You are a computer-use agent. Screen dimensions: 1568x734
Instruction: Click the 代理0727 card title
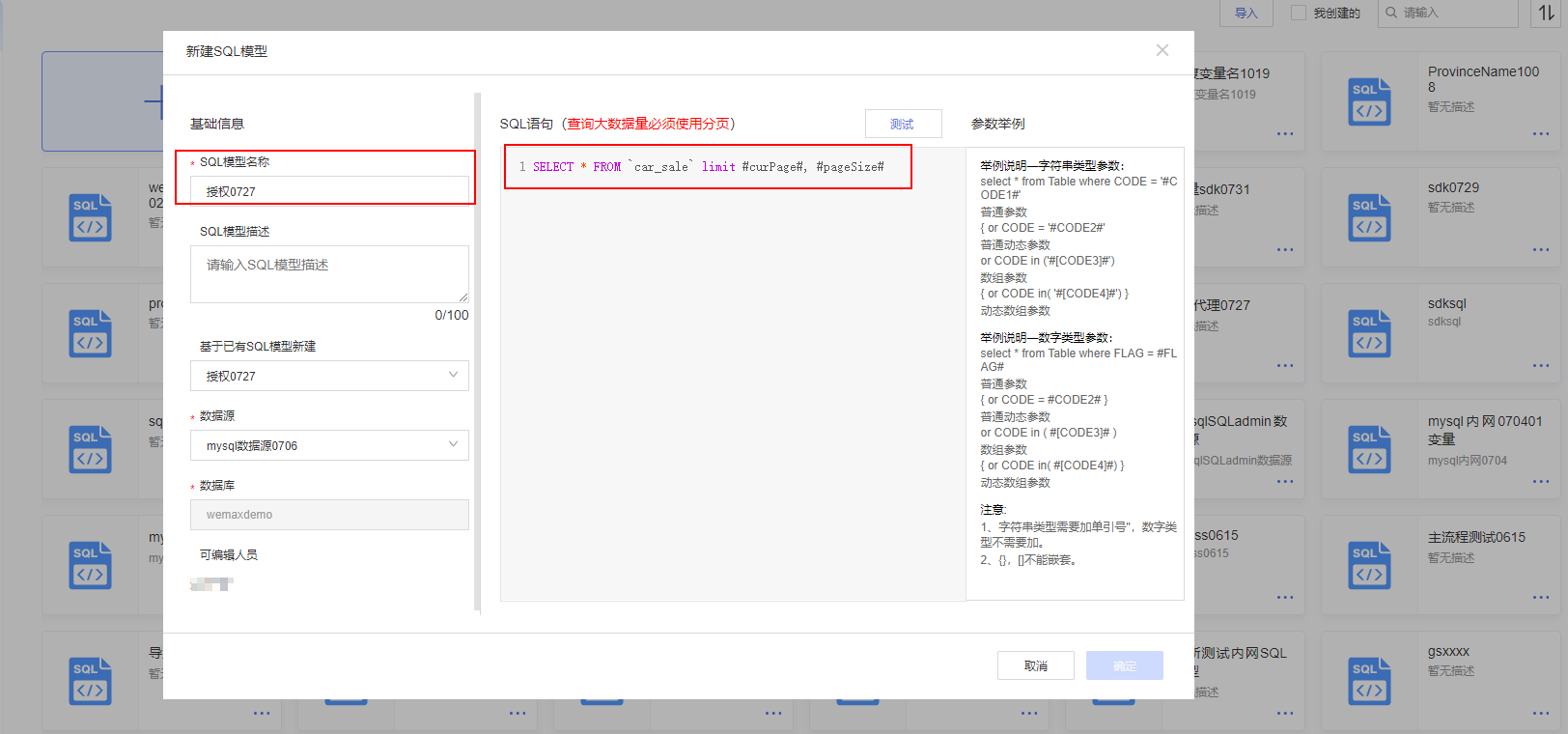click(x=1222, y=305)
